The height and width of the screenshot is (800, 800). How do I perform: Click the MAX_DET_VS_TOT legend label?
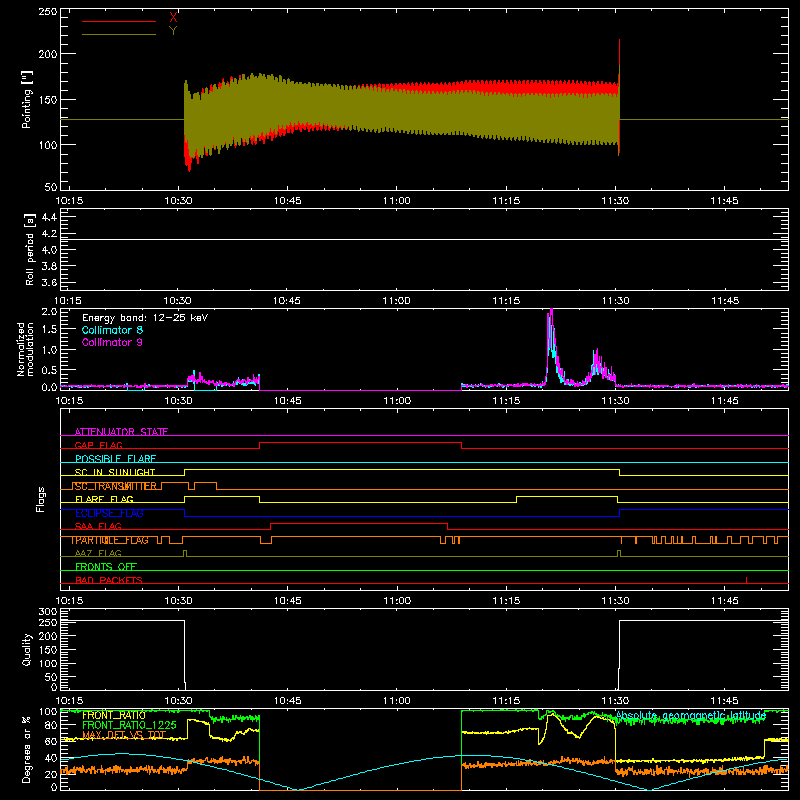pos(124,735)
